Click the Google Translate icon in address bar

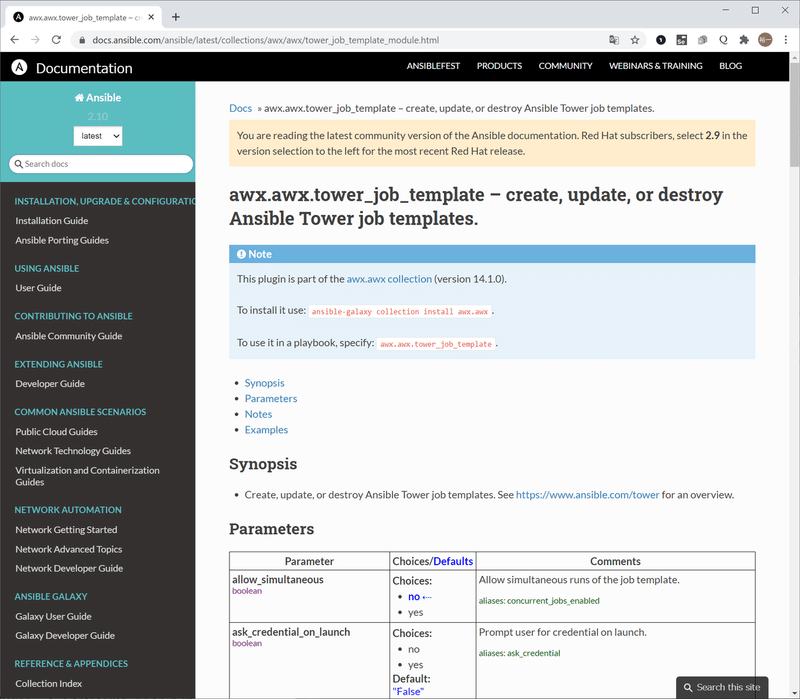[614, 39]
